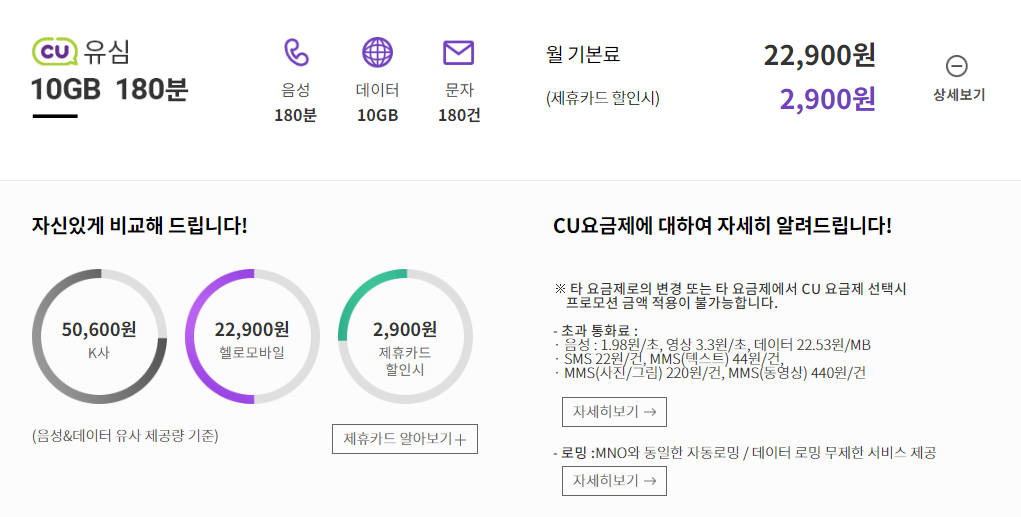Click the CU요금제에 대하여 자세히 알려드립니다! heading
This screenshot has width=1021, height=517.
point(722,226)
